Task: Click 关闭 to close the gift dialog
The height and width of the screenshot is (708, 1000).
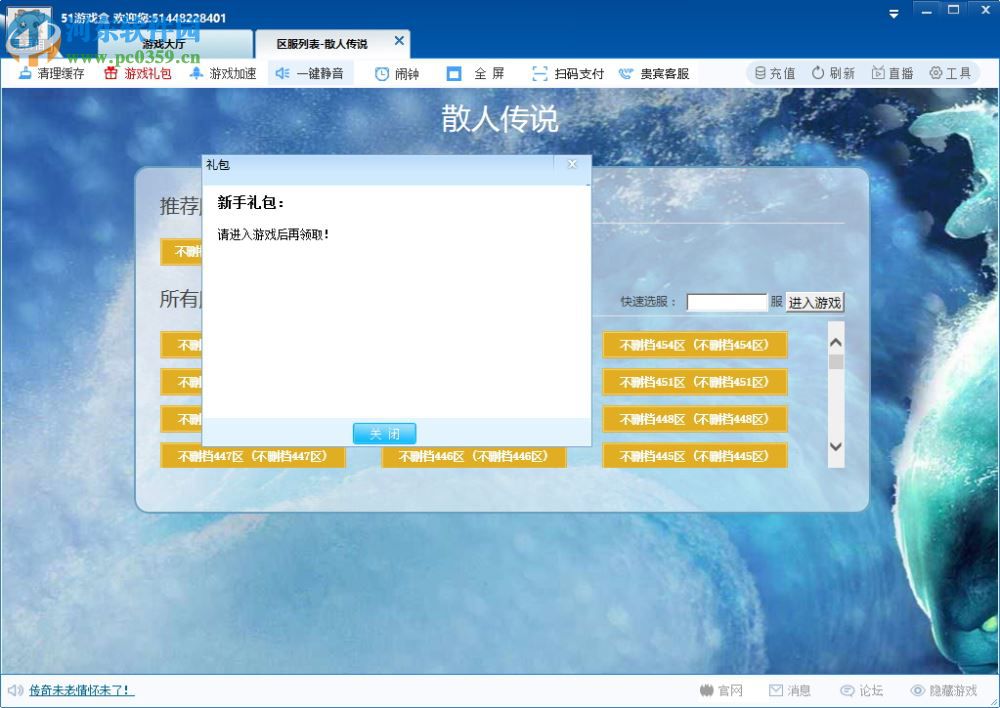Action: click(384, 433)
